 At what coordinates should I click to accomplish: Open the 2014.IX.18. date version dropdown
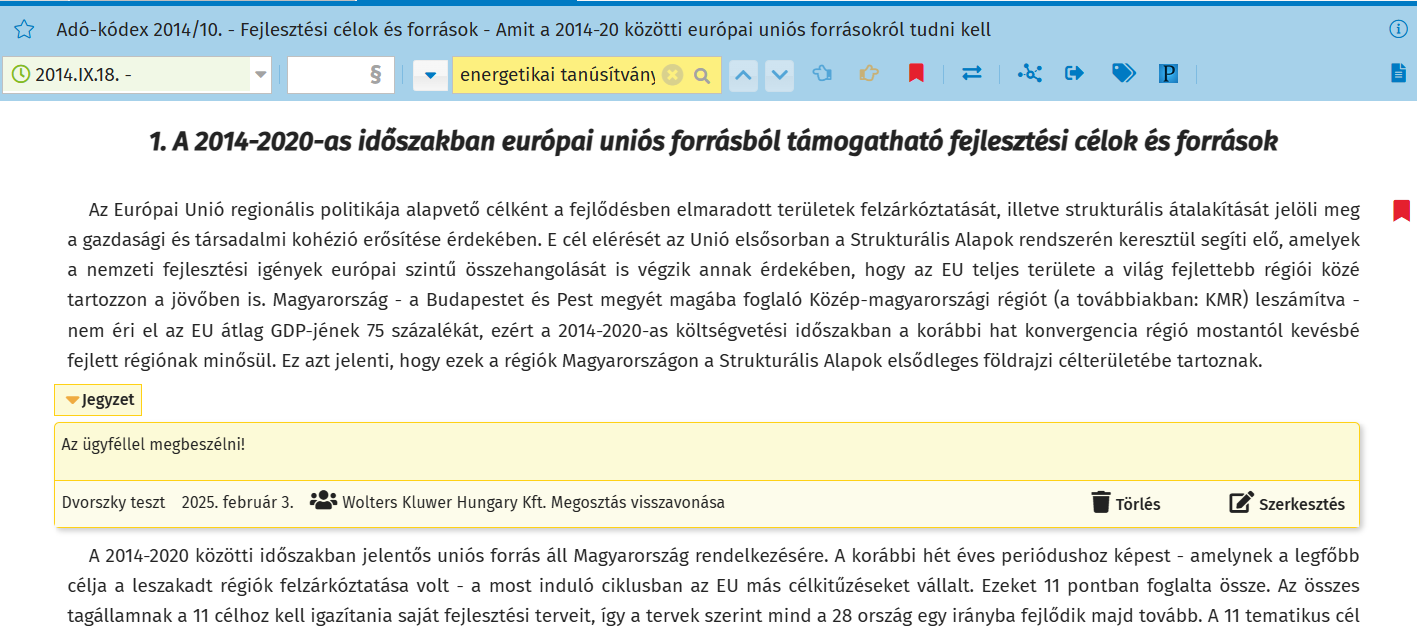coord(260,75)
